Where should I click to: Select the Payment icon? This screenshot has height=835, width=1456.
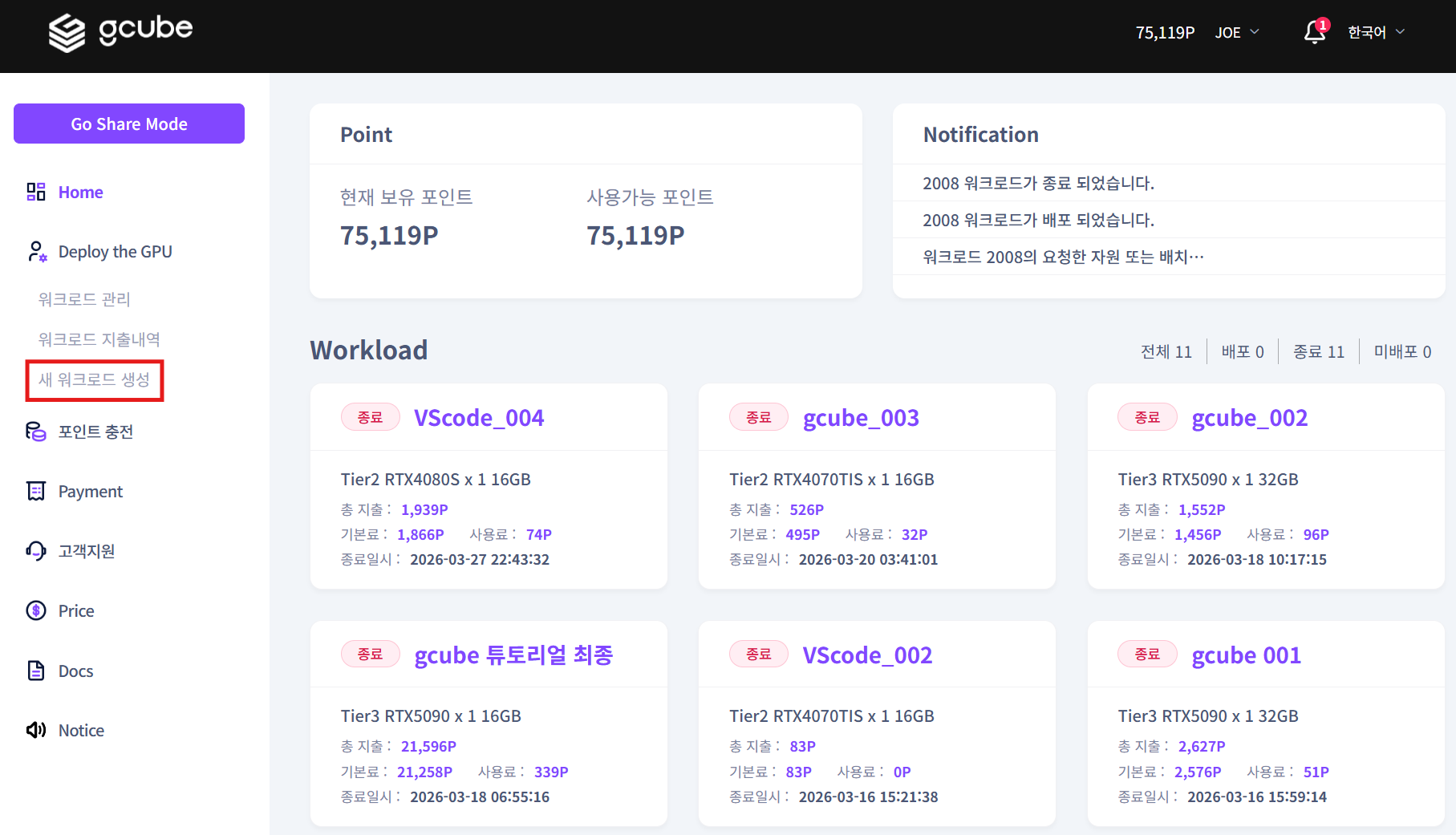(x=35, y=491)
